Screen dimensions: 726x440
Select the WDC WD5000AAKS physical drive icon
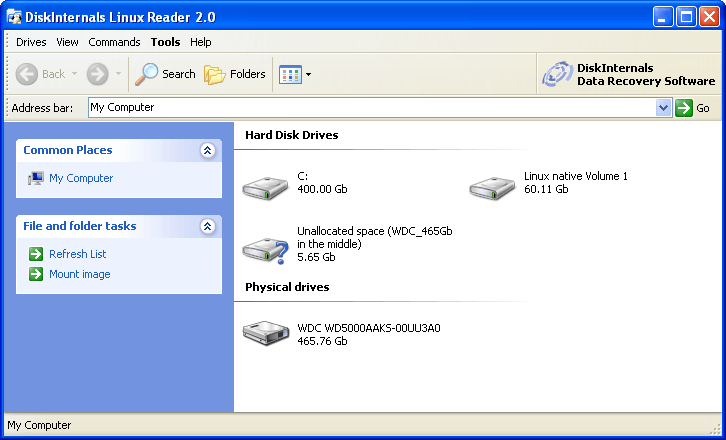tap(266, 333)
